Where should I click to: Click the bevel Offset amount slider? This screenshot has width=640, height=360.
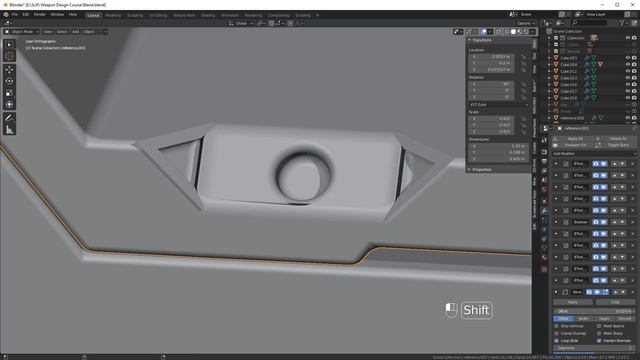coord(594,311)
